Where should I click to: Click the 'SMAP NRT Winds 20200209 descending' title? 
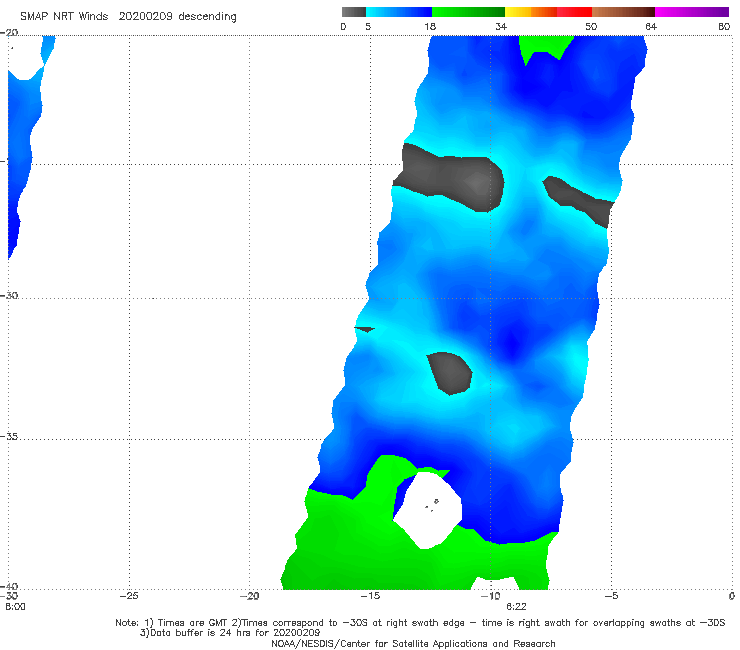[x=128, y=16]
